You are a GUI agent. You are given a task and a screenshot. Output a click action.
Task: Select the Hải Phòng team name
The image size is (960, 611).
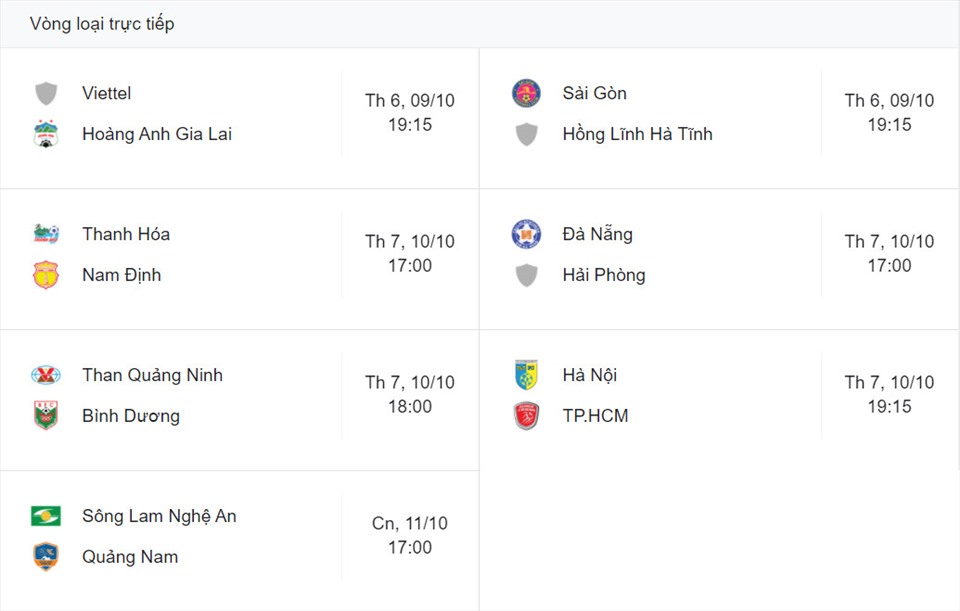604,275
